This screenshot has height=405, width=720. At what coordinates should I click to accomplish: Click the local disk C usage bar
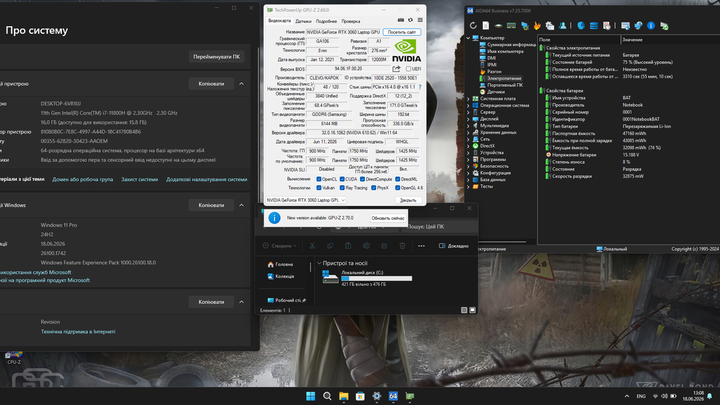(x=377, y=278)
